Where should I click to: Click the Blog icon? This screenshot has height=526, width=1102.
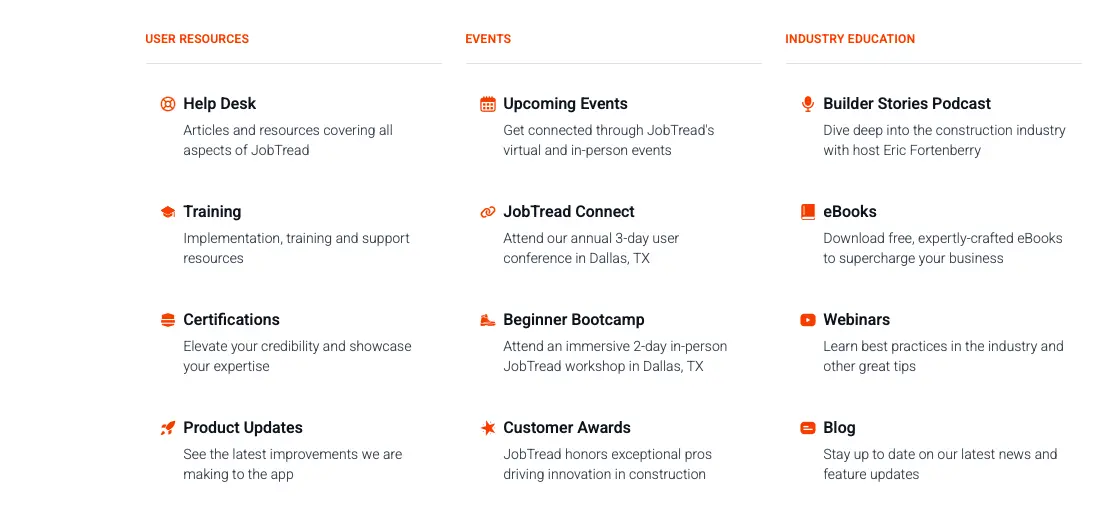coord(808,428)
